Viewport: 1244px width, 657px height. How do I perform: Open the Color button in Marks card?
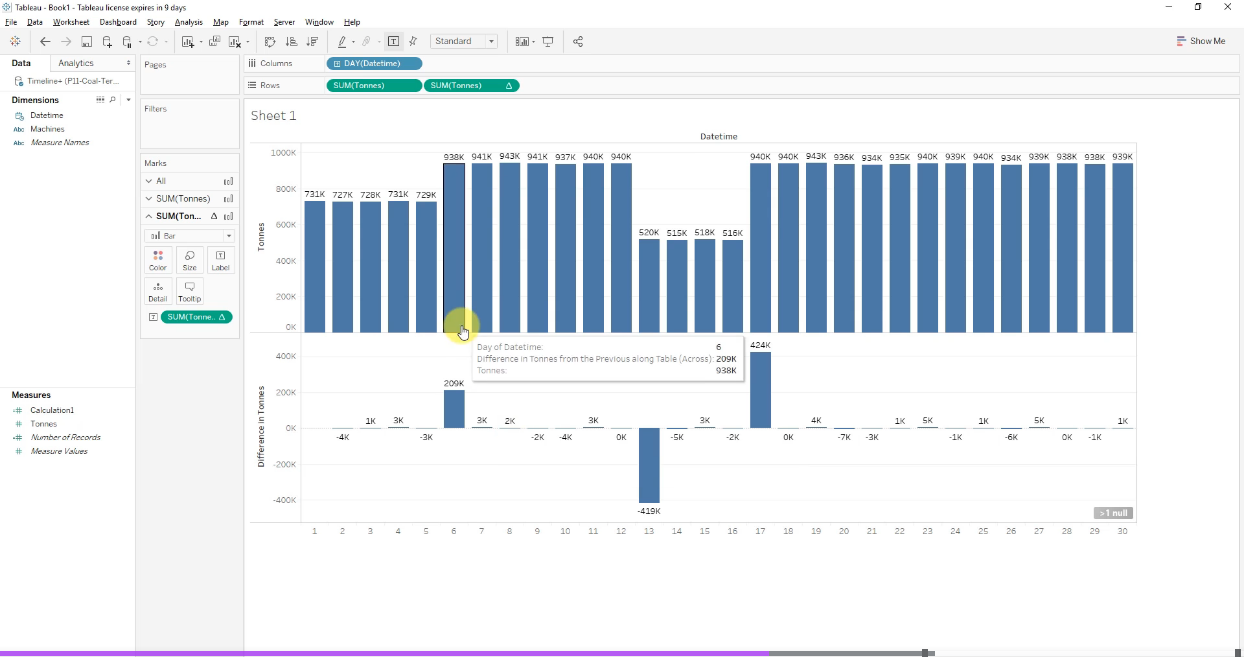[x=158, y=261]
